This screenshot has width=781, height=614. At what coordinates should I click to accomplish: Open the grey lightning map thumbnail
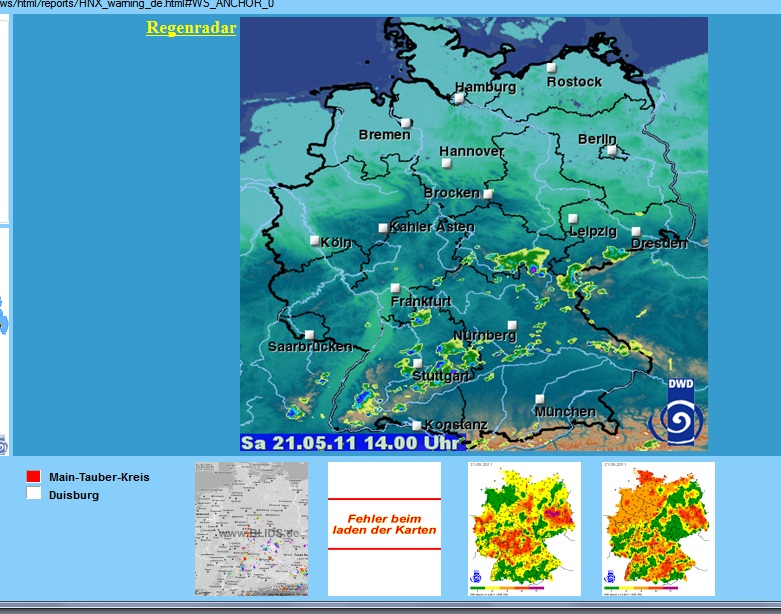251,529
